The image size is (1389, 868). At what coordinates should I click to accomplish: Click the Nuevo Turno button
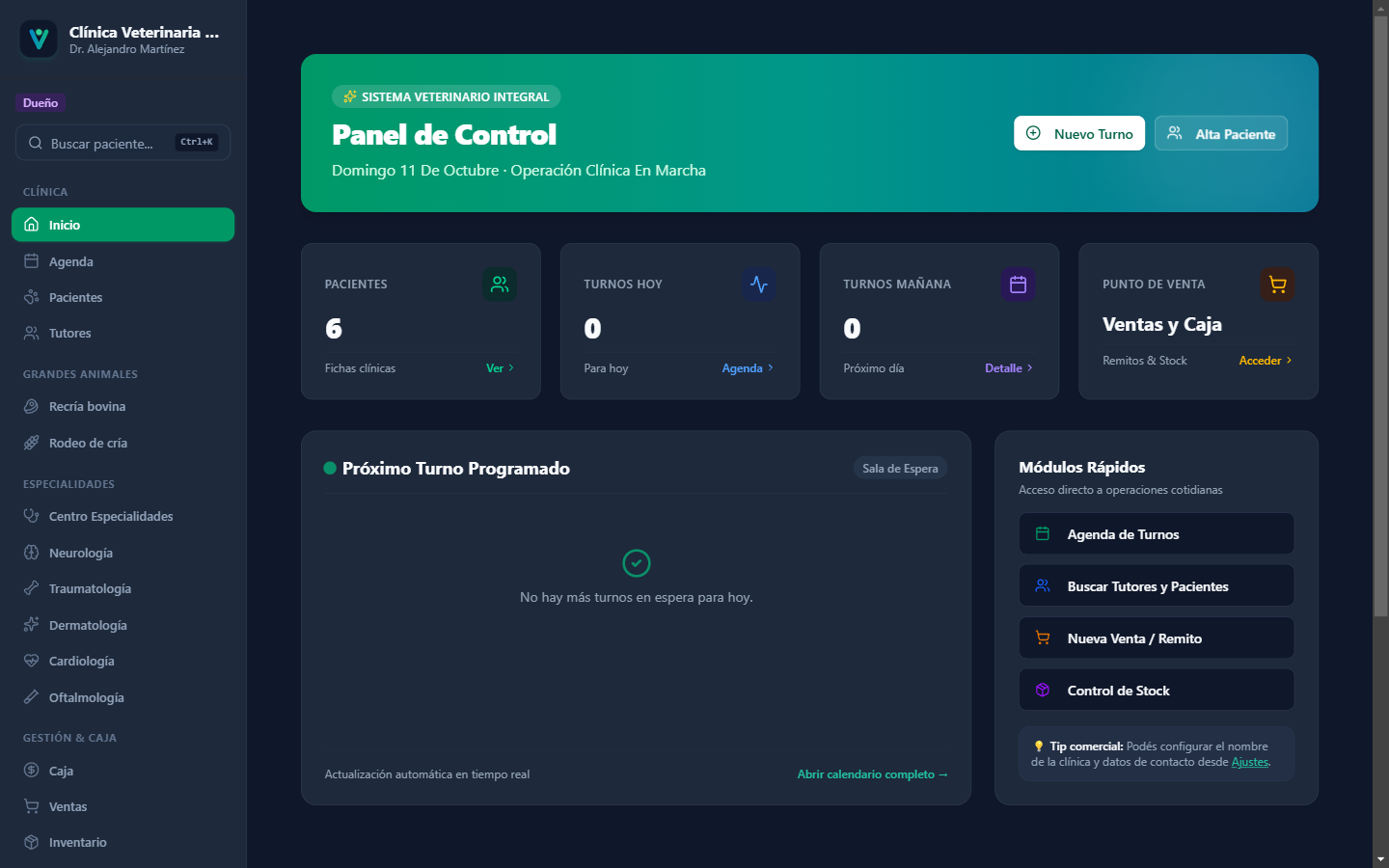1079,133
